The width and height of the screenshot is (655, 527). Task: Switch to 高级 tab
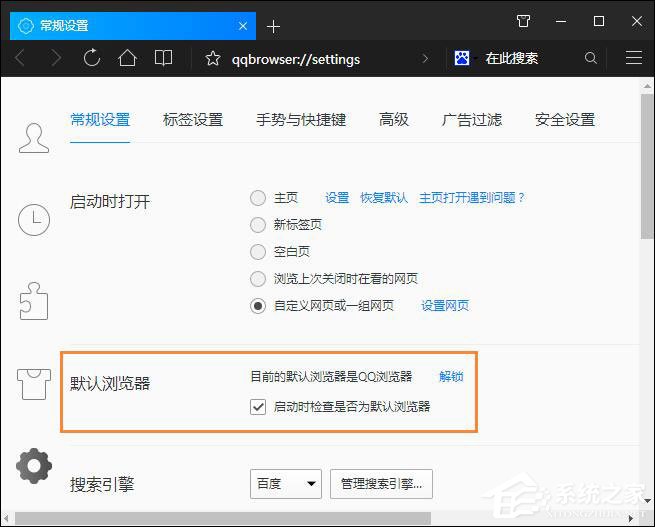(394, 120)
